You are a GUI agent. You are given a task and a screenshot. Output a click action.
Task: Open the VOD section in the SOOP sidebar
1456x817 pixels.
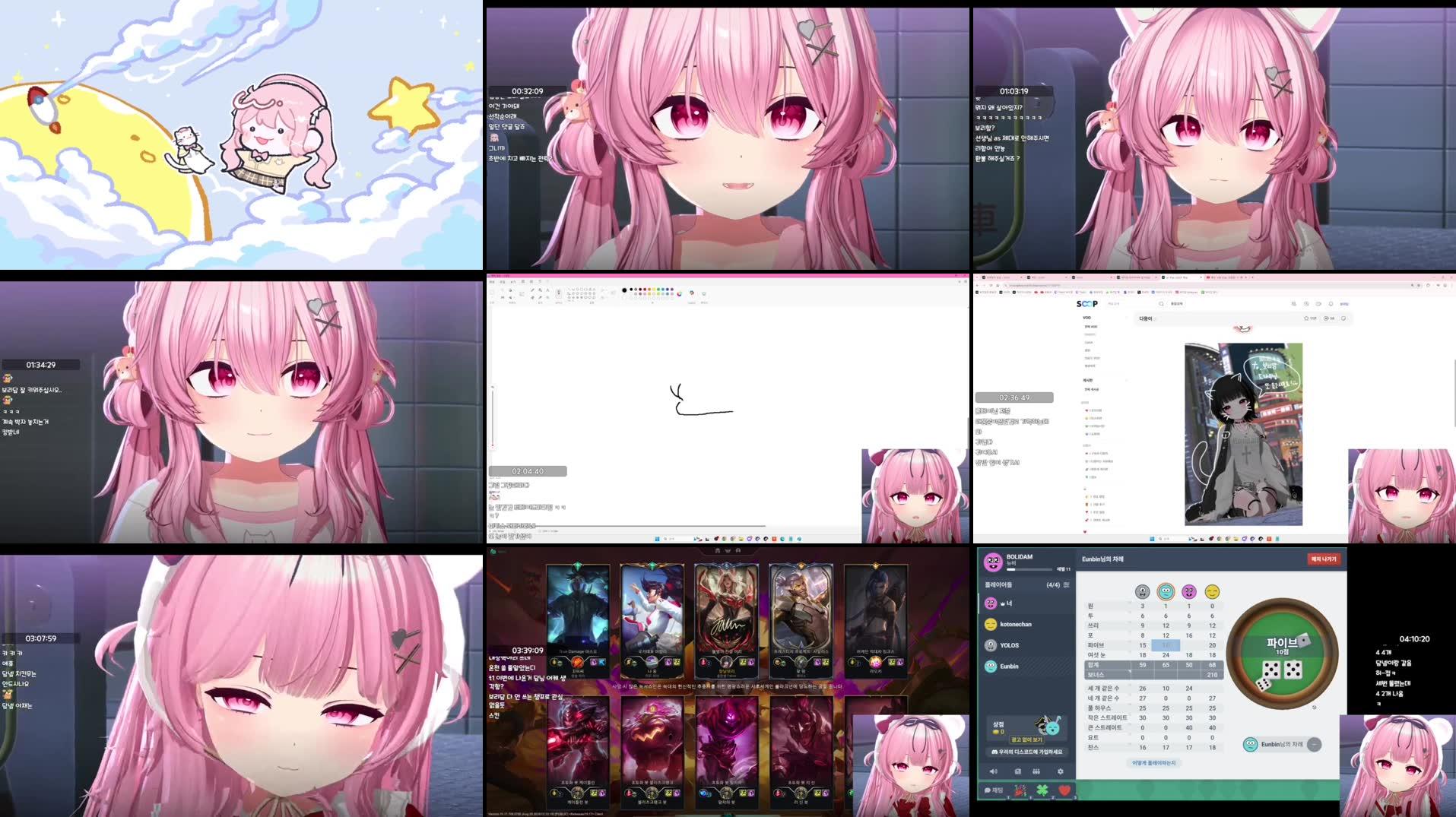(x=1087, y=318)
